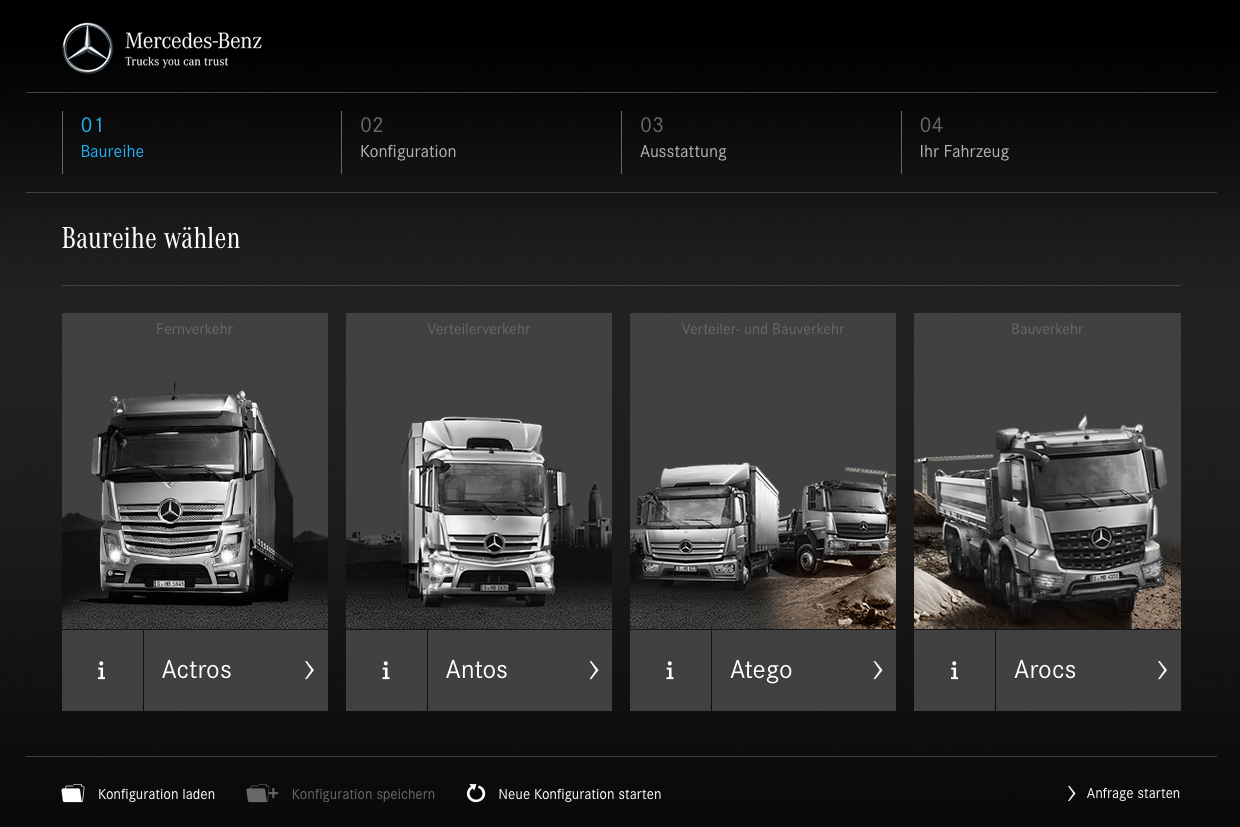Open the Atego info icon
The width and height of the screenshot is (1240, 827).
tap(670, 671)
